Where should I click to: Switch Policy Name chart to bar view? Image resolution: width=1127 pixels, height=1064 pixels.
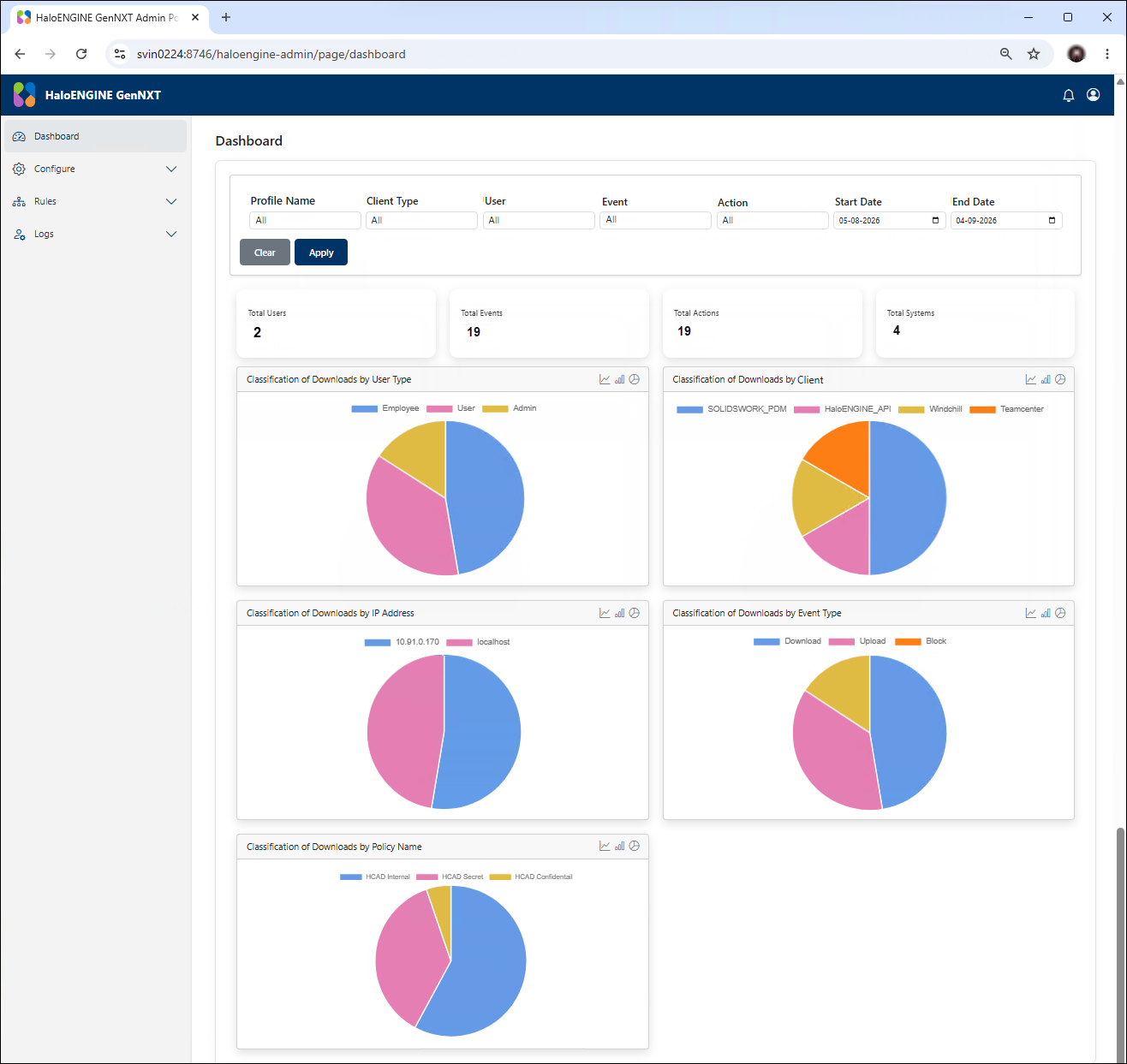[619, 846]
